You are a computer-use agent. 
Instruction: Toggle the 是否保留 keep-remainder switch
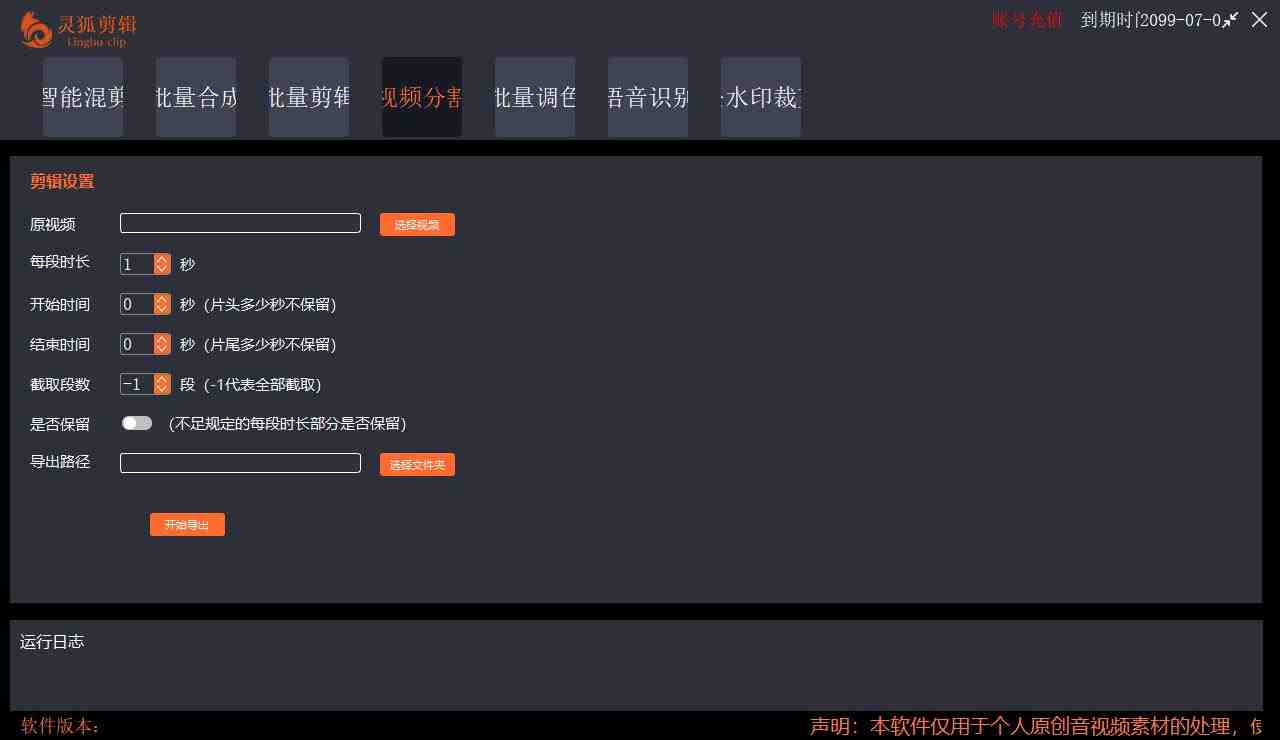coord(137,423)
